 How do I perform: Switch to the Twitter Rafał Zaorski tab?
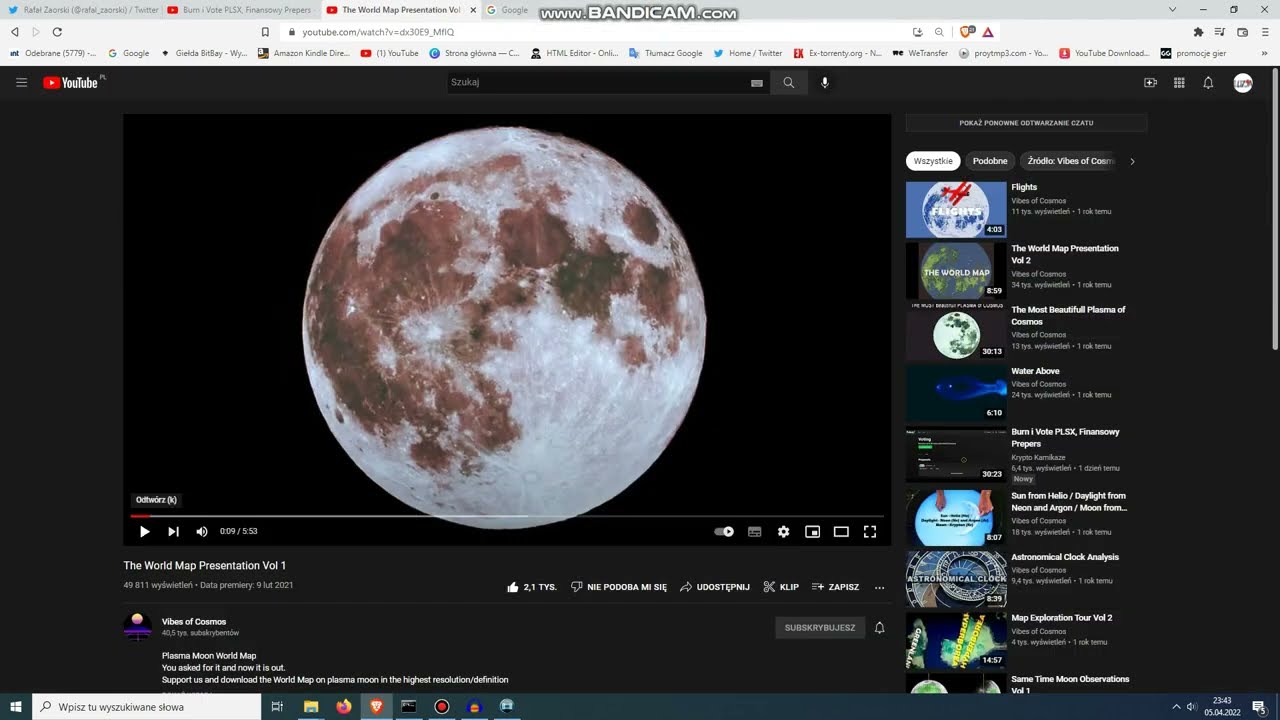(82, 10)
